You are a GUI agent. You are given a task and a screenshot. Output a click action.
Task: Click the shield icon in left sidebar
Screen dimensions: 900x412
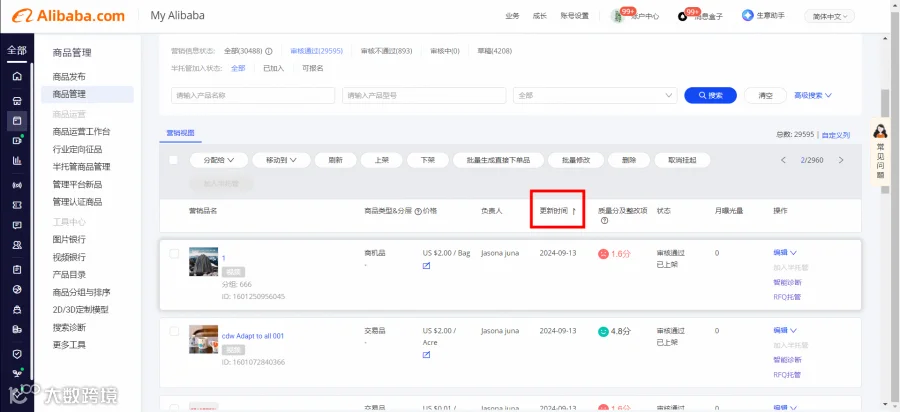(x=17, y=354)
